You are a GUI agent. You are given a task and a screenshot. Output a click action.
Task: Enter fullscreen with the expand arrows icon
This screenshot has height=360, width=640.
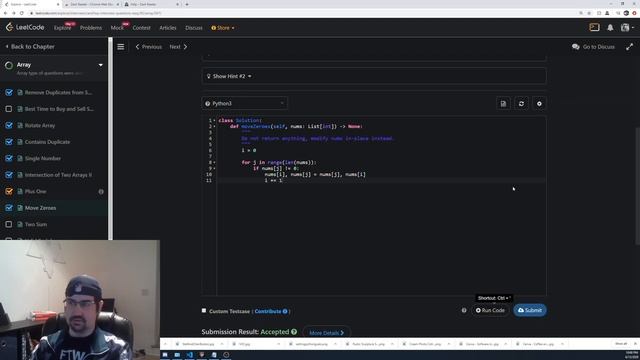click(x=629, y=47)
